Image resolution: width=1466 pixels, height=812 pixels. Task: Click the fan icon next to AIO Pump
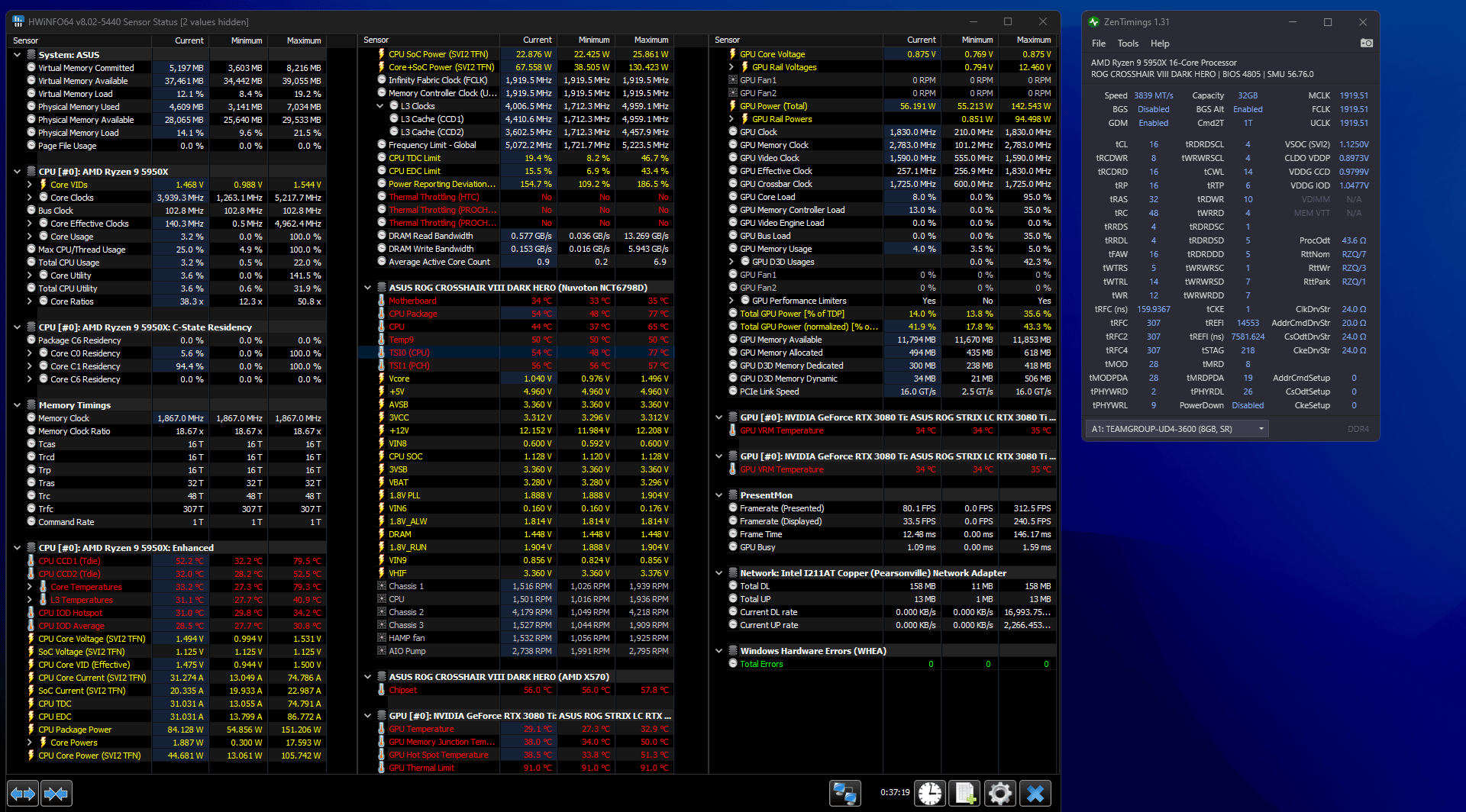click(382, 651)
